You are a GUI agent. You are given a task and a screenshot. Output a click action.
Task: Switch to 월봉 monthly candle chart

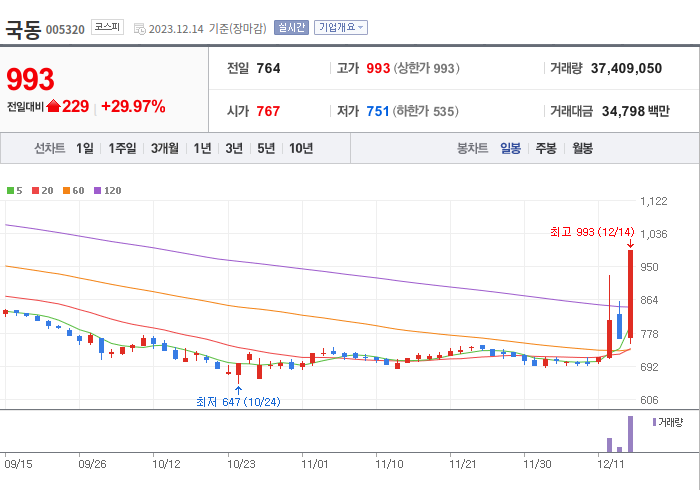pos(583,148)
